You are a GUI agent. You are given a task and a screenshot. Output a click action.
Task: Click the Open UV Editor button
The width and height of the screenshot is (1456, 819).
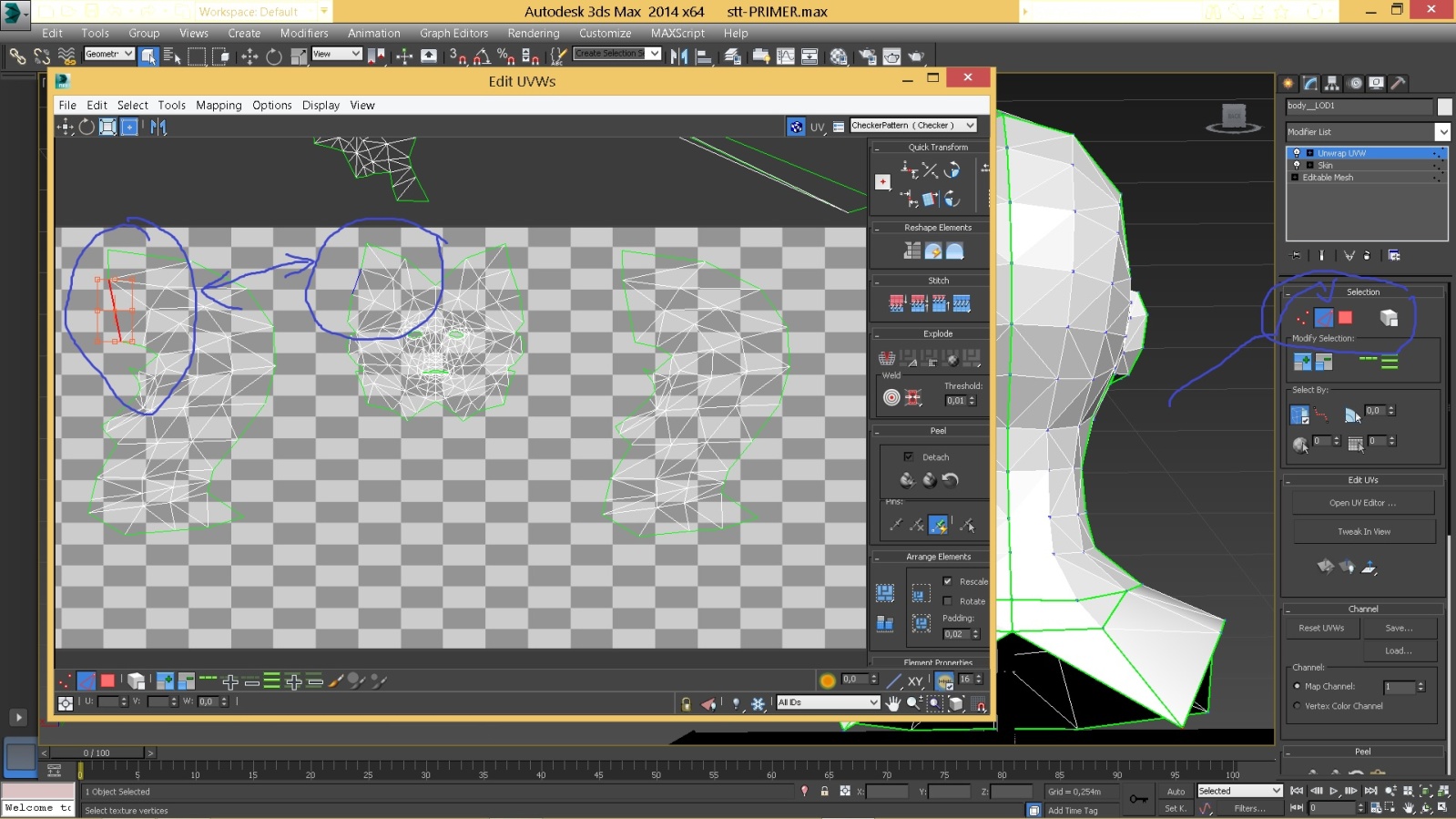(x=1363, y=503)
